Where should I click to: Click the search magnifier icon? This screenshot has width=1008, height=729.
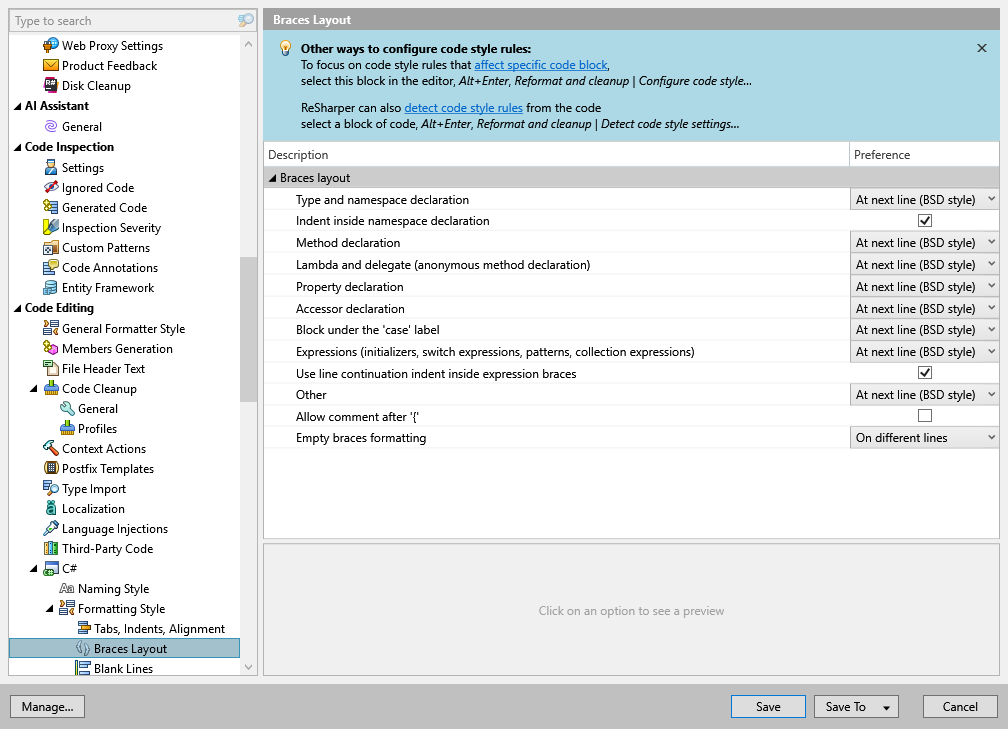pyautogui.click(x=245, y=21)
